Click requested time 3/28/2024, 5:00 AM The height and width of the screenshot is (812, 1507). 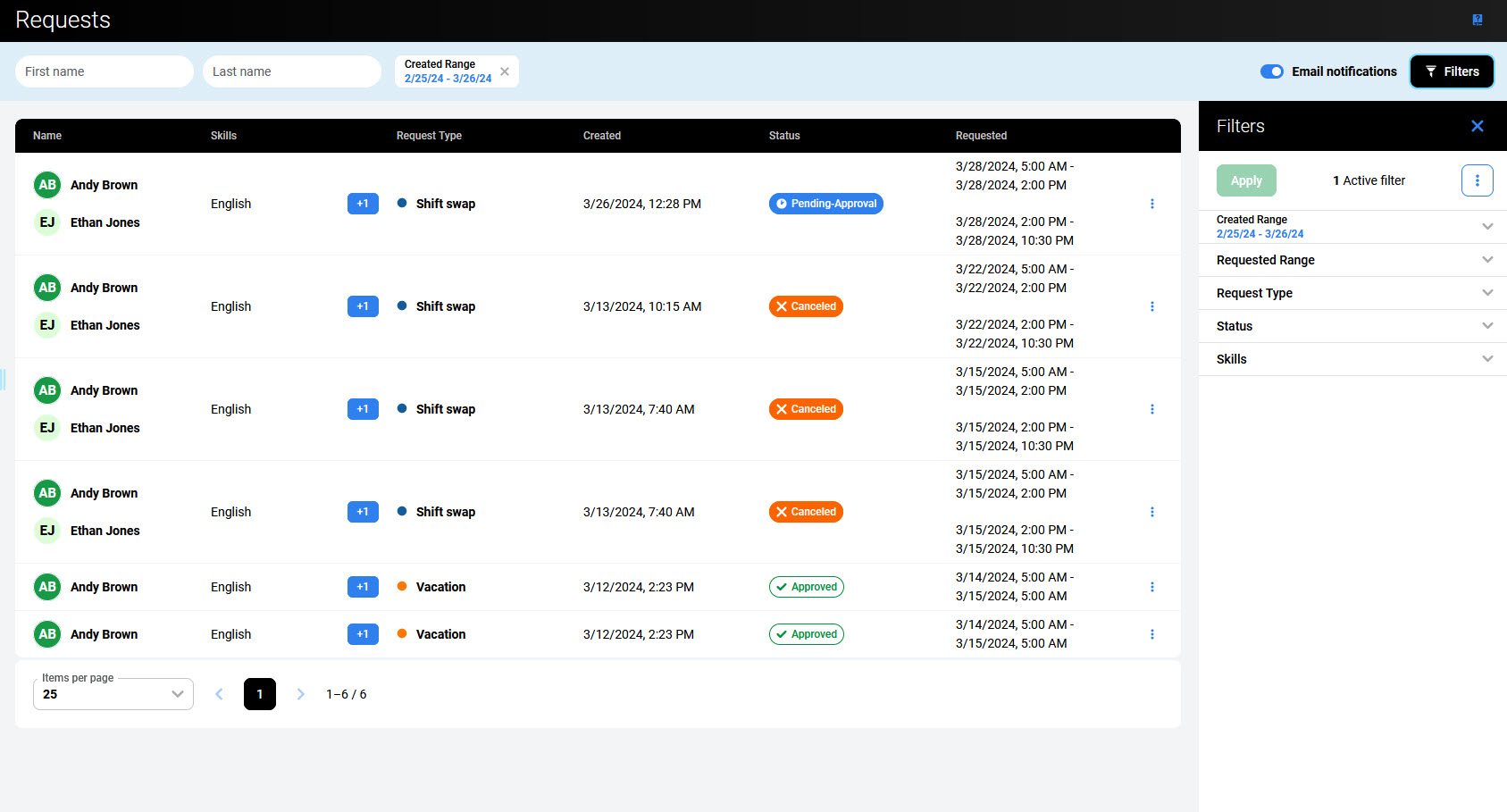pyautogui.click(x=1015, y=176)
